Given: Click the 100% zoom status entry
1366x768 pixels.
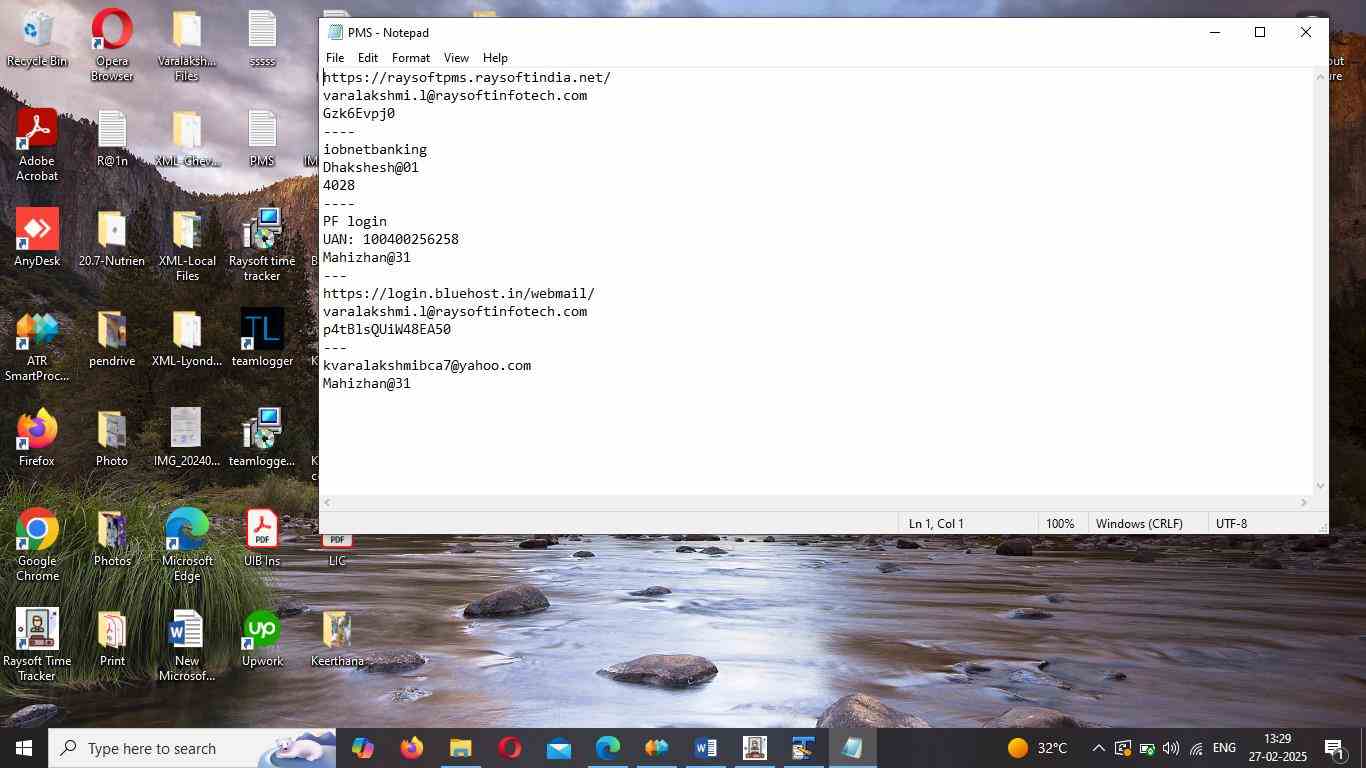Looking at the screenshot, I should tap(1060, 524).
